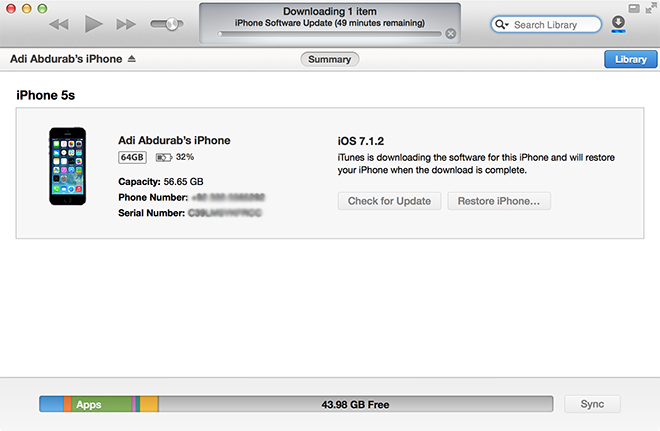Image resolution: width=660 pixels, height=431 pixels.
Task: Click the Sync button
Action: tap(592, 404)
